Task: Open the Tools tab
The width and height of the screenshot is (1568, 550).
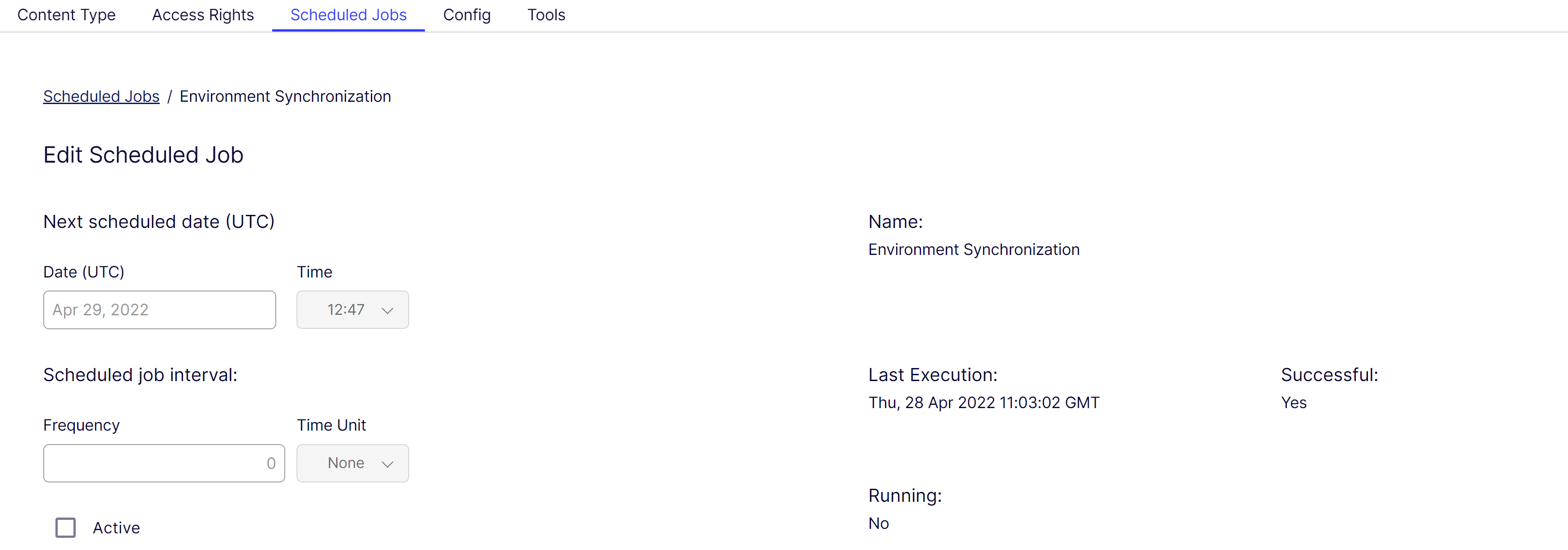Action: (x=546, y=15)
